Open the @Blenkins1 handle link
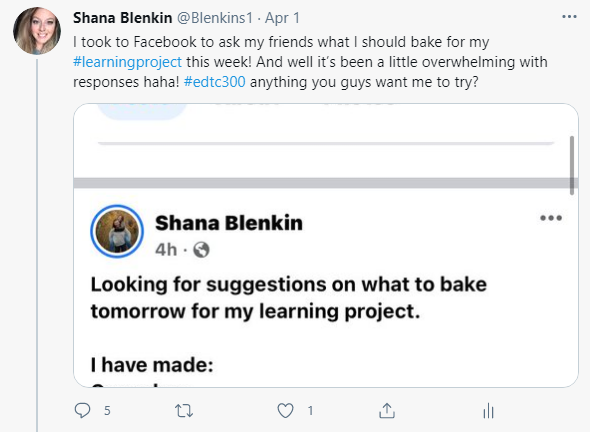 click(x=215, y=18)
